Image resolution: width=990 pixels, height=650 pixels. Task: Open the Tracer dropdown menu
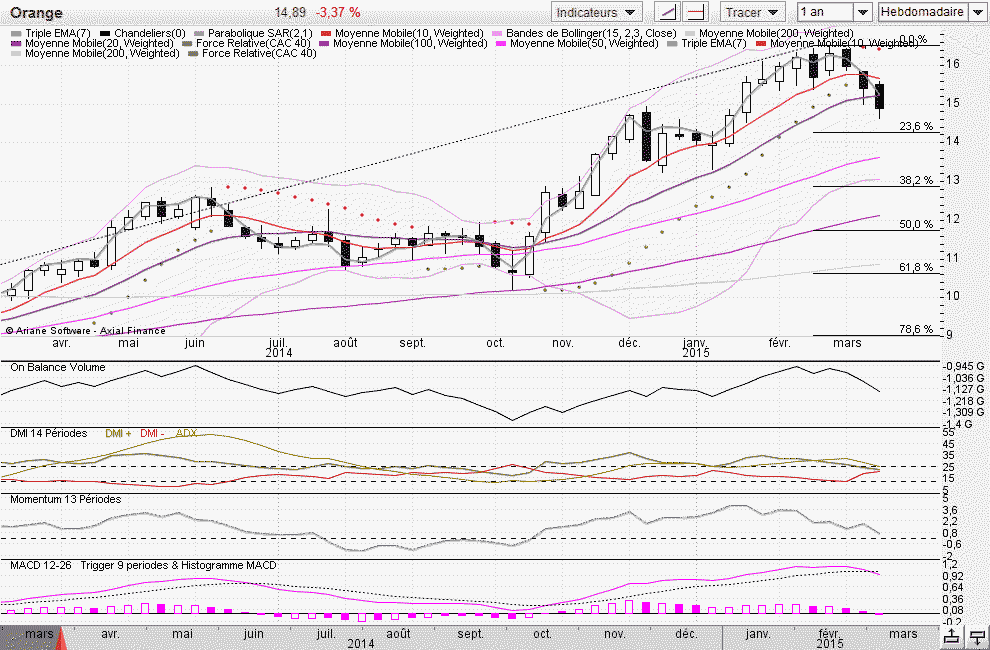click(753, 12)
